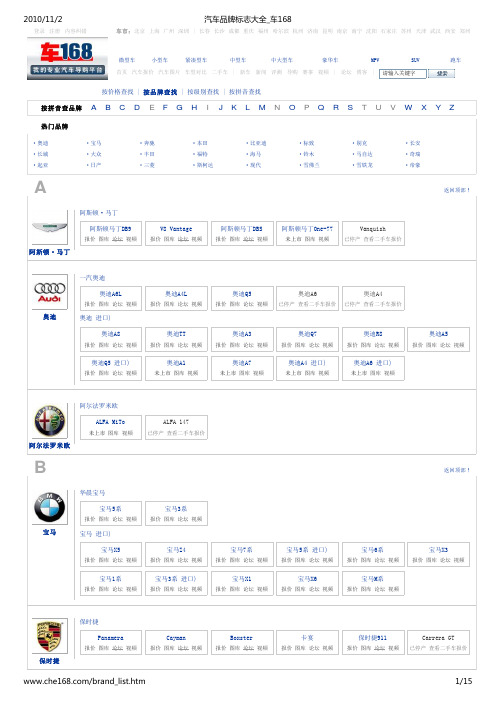496x702 pixels.
Task: Click 返回顶部 link beside section B
Action: [457, 470]
